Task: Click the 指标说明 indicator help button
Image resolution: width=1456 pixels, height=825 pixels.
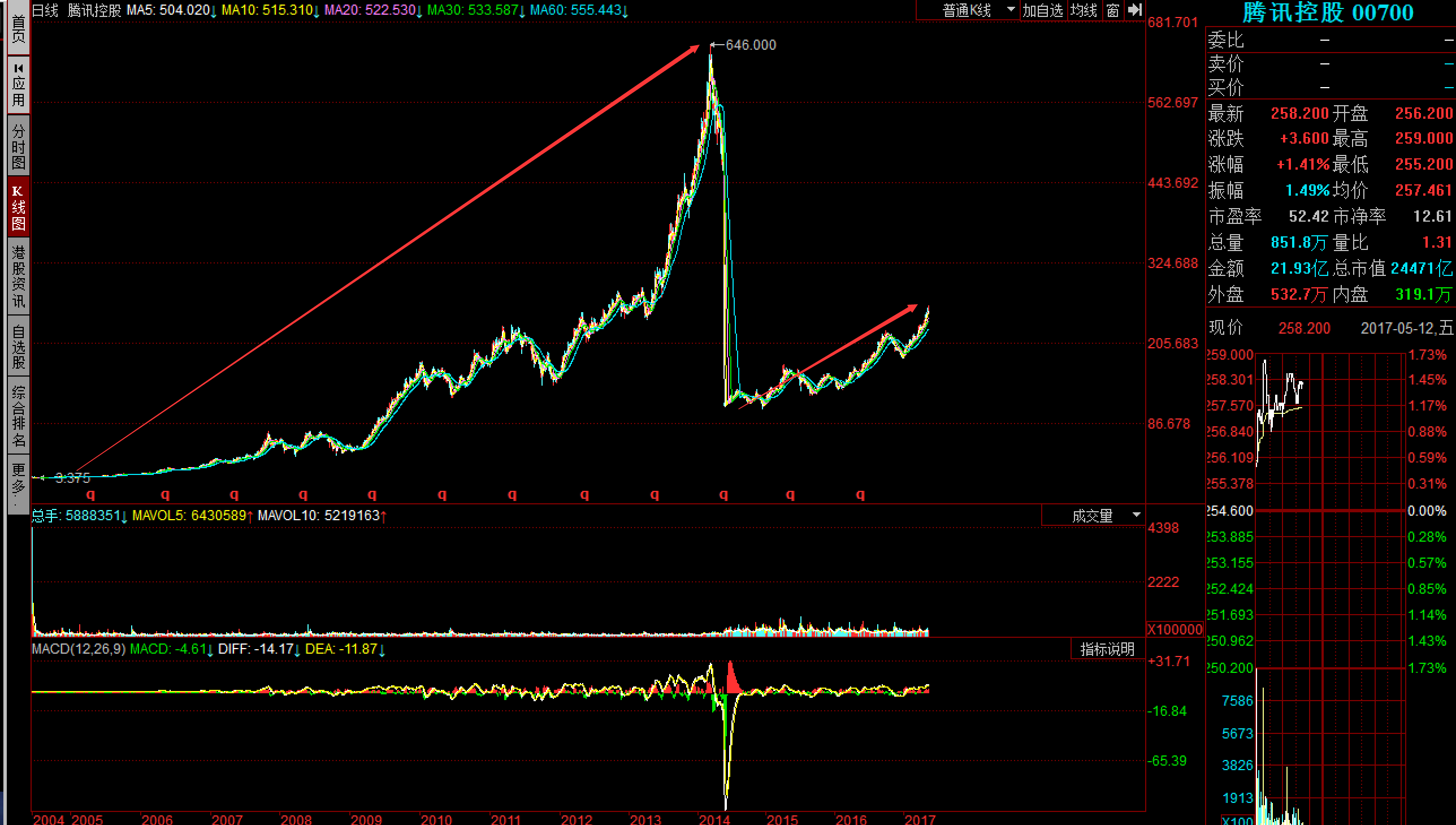Action: (x=1108, y=649)
